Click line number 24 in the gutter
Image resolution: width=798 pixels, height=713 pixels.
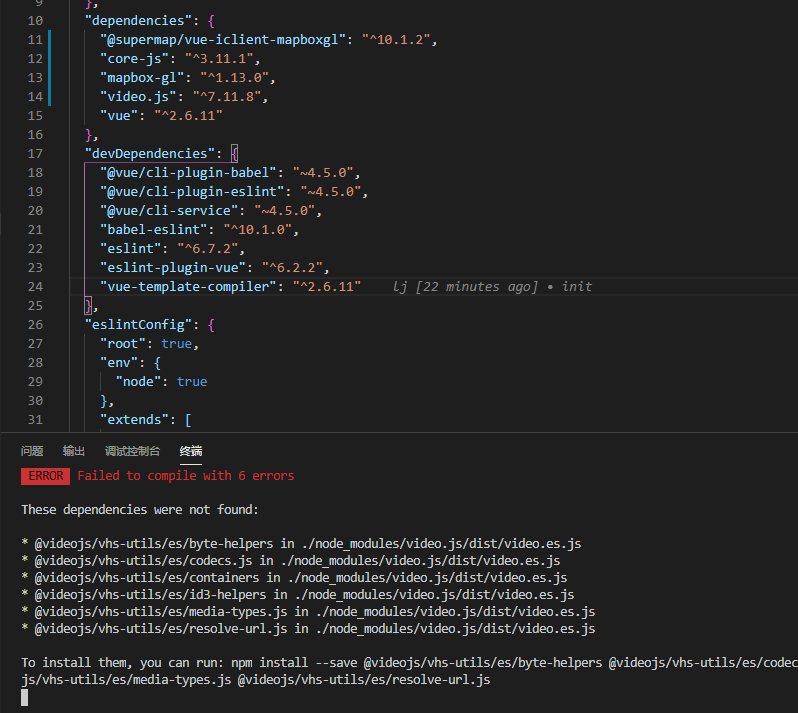coord(35,287)
